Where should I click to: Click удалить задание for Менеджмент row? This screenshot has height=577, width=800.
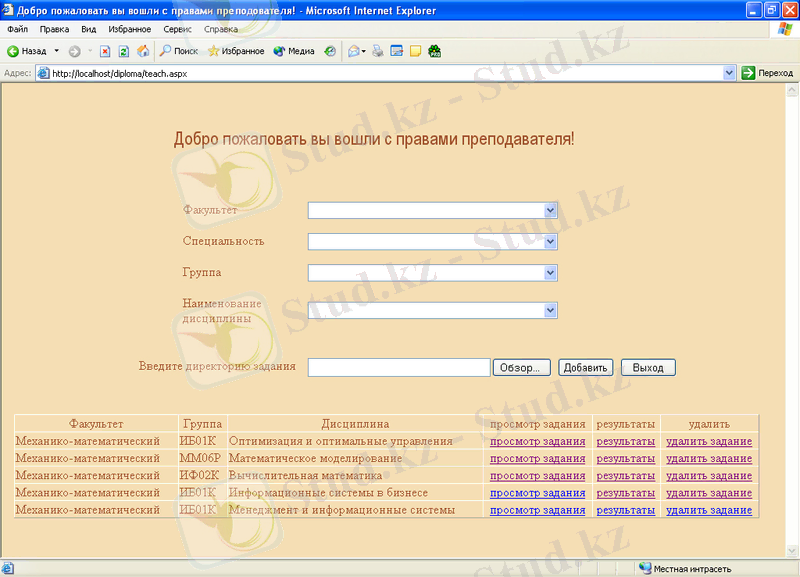click(x=709, y=510)
